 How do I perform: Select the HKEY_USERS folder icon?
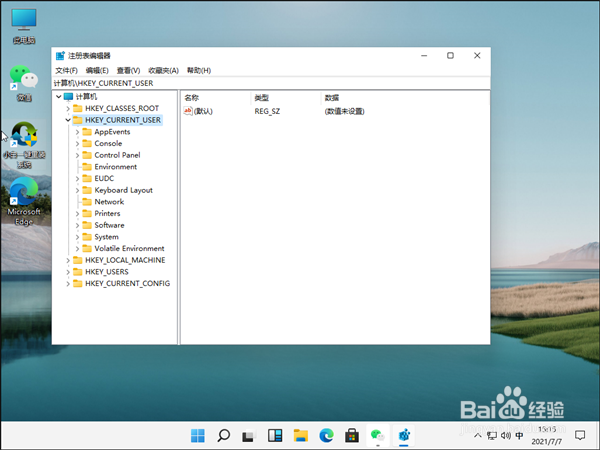pos(78,272)
